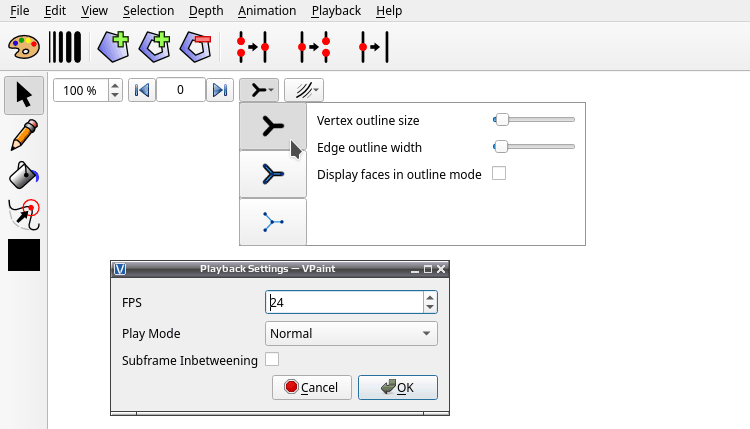
Task: Click the "Play Mode" label
Action: [x=151, y=333]
